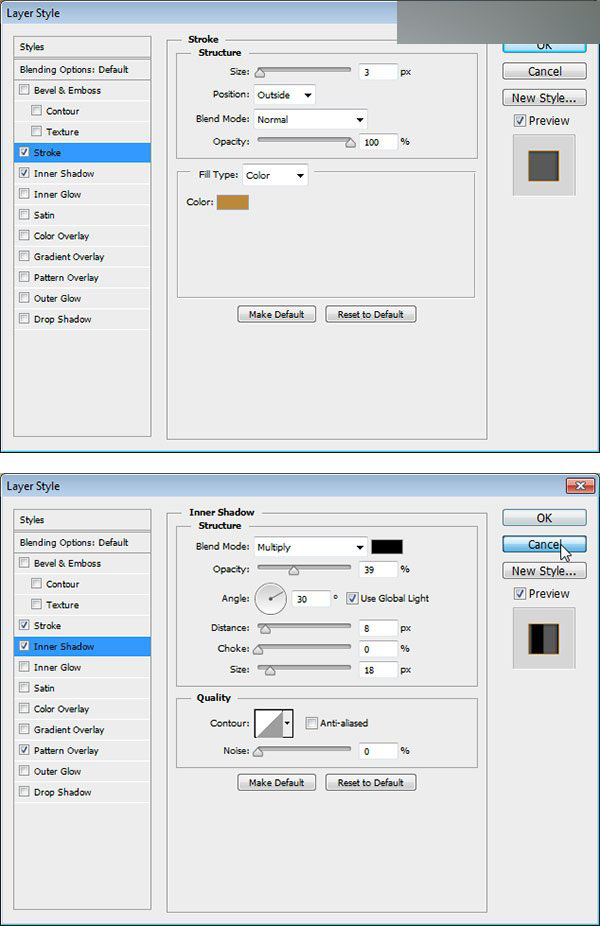
Task: Click the Choke value field
Action: [378, 649]
